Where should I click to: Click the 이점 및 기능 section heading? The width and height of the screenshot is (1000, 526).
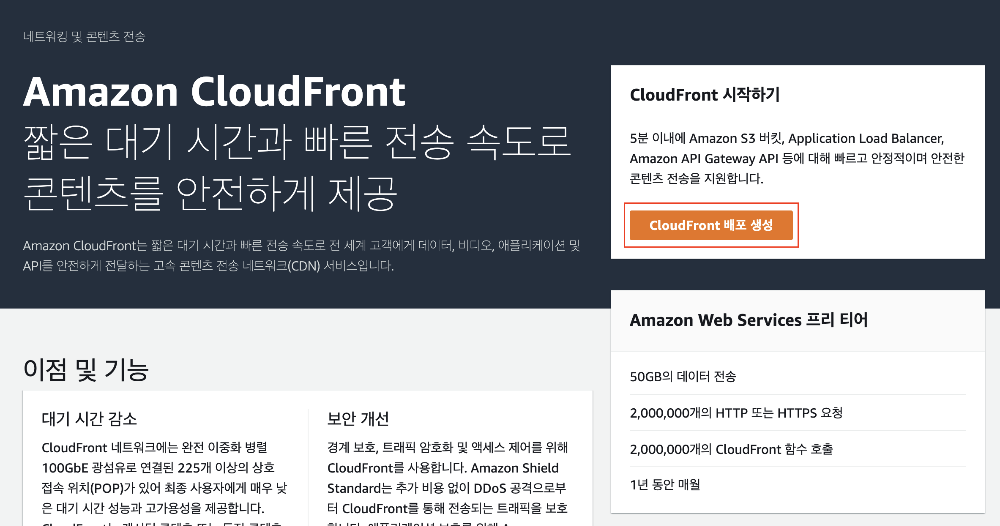click(86, 369)
